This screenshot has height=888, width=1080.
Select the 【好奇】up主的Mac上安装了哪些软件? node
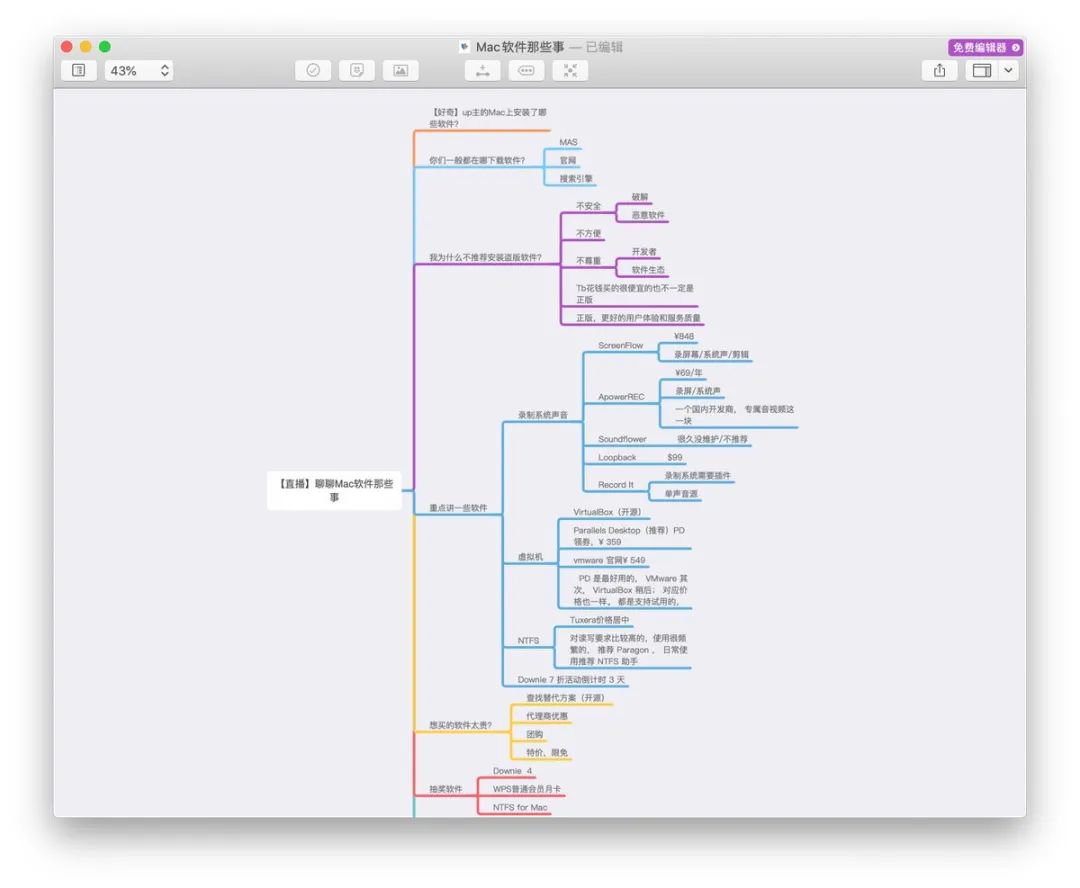pyautogui.click(x=489, y=118)
